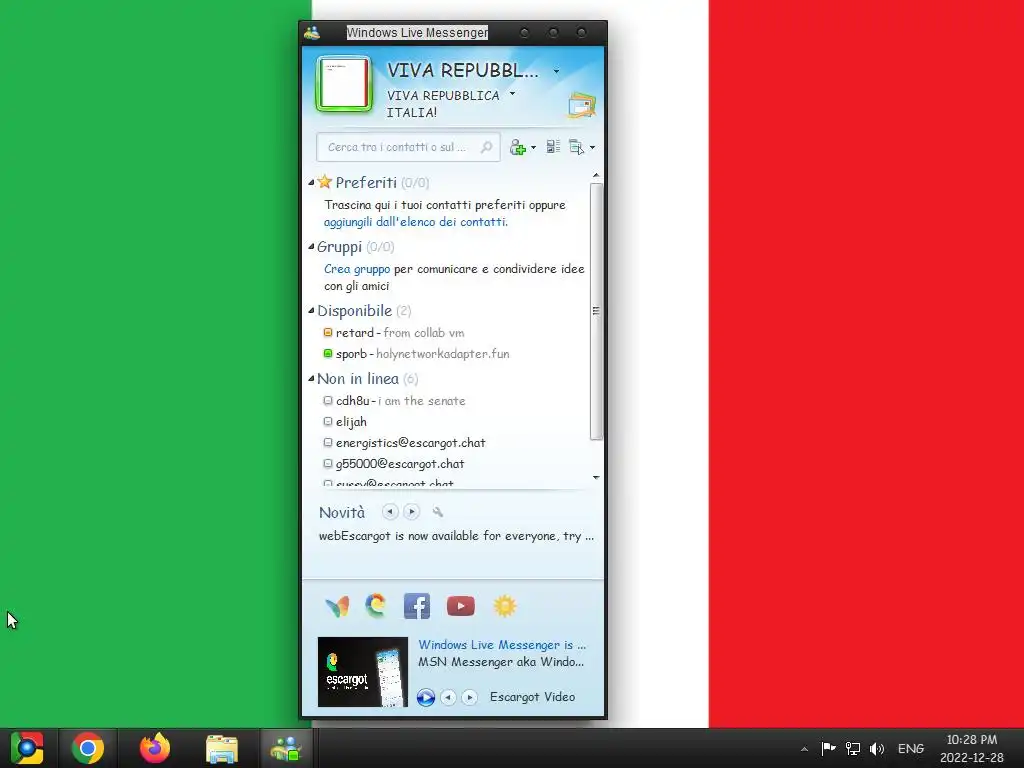This screenshot has width=1024, height=768.
Task: Open the Windows Live Messenger is ... link
Action: [x=502, y=645]
